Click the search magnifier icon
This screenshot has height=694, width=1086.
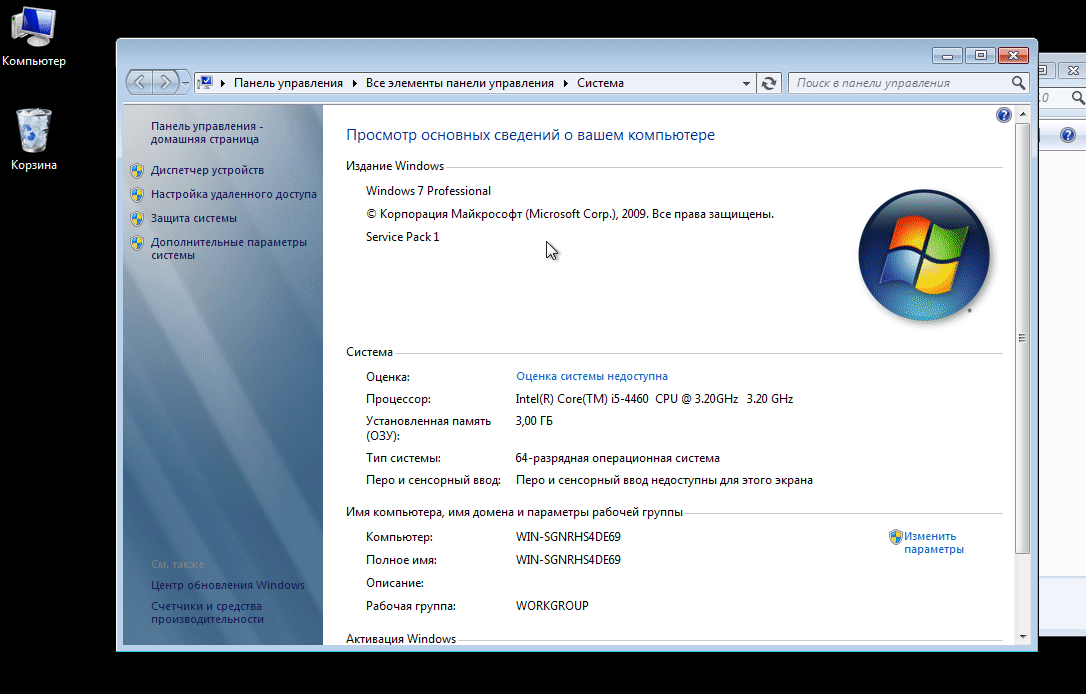coord(1017,83)
